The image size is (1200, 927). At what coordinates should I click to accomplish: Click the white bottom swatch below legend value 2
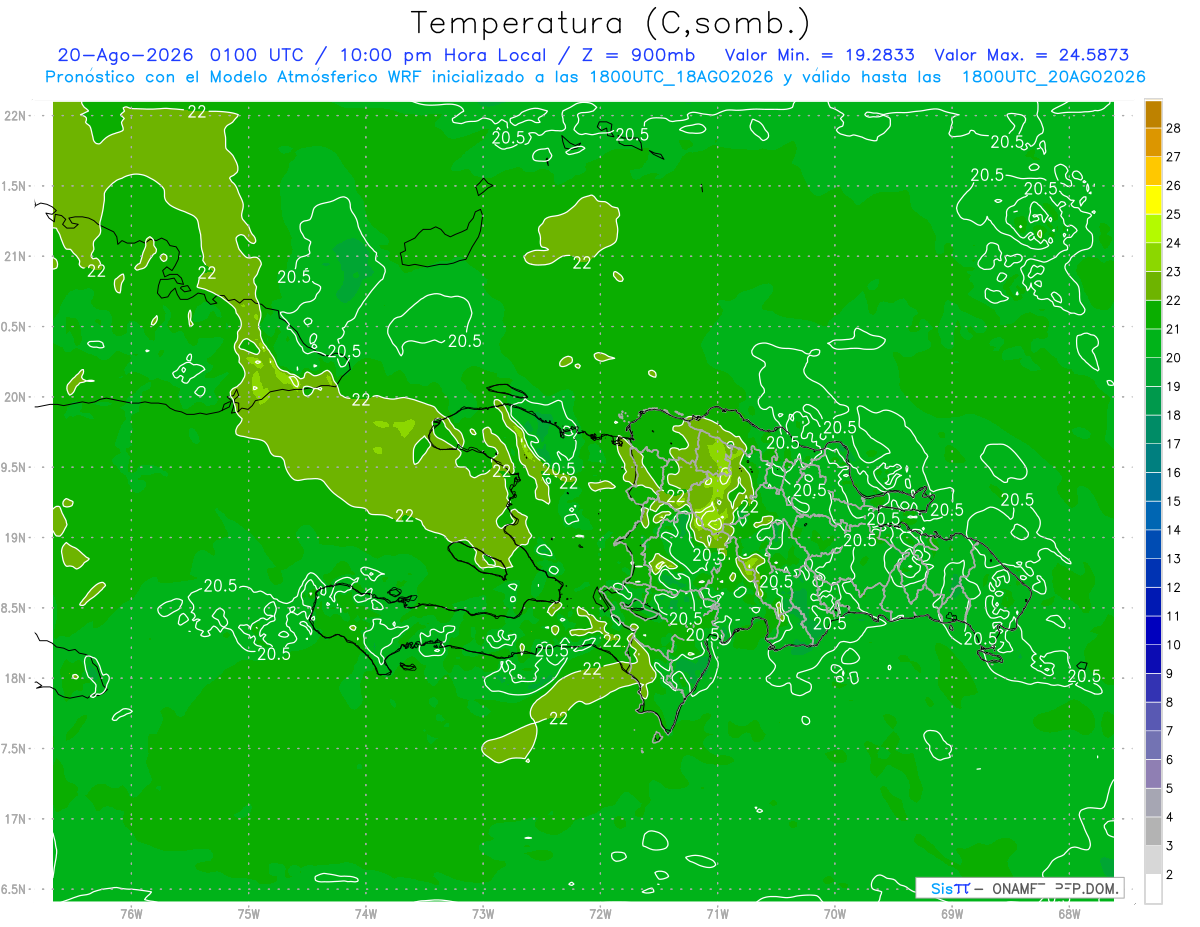coord(1153,889)
